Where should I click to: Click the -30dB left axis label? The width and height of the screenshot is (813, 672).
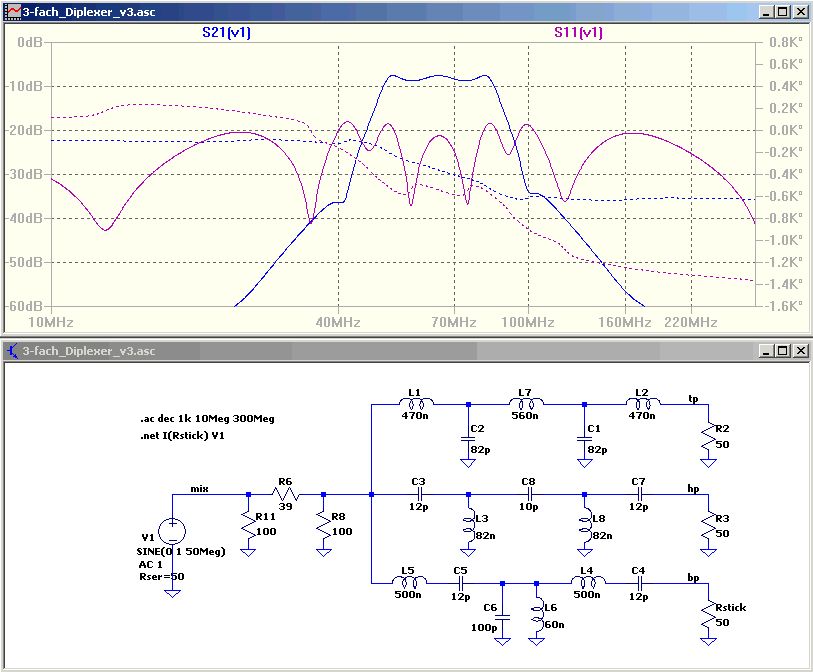(24, 174)
